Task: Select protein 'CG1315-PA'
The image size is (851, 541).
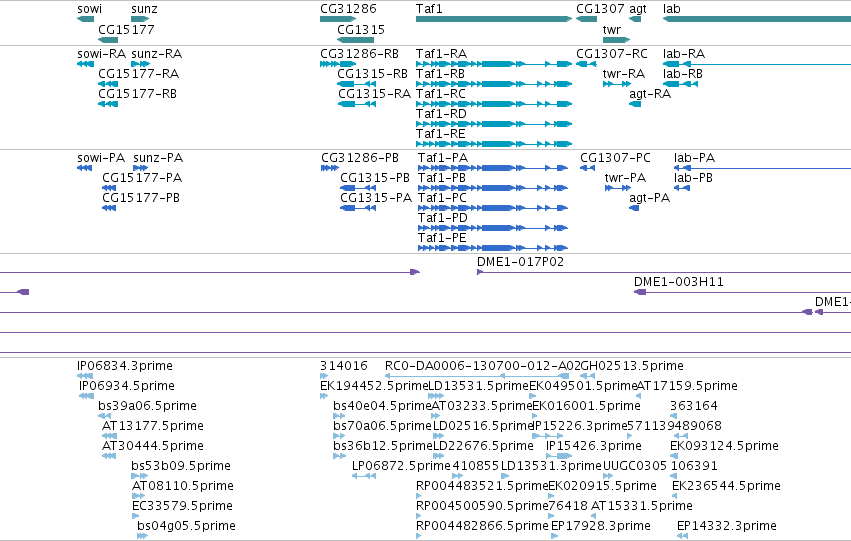Action: 376,198
